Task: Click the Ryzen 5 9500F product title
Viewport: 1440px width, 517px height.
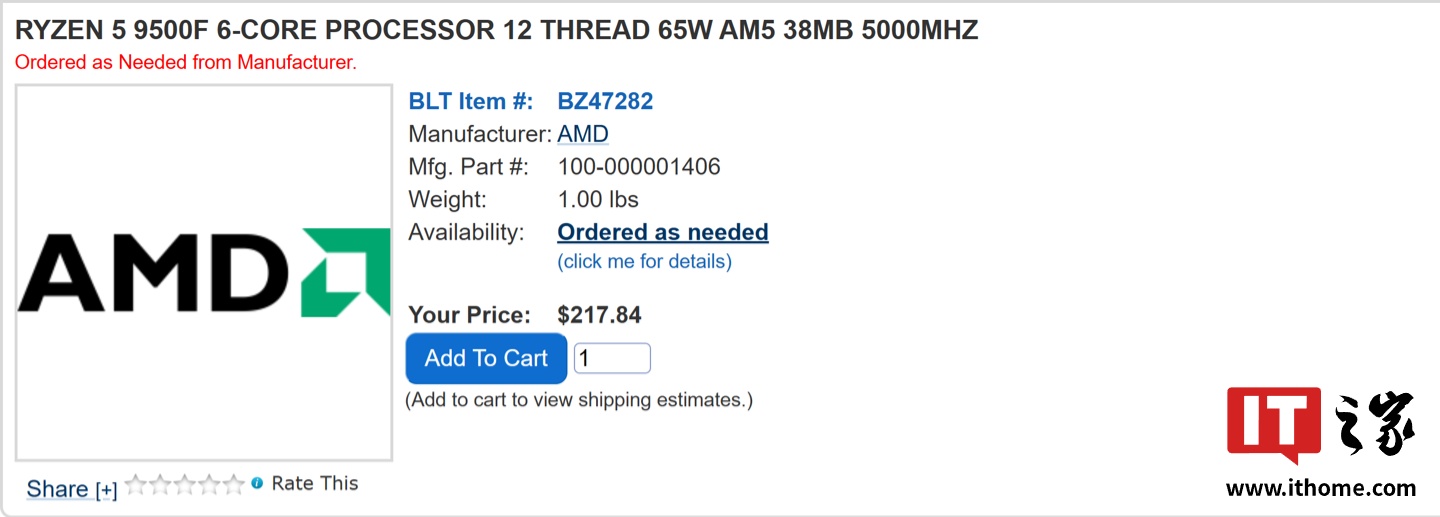Action: click(496, 30)
